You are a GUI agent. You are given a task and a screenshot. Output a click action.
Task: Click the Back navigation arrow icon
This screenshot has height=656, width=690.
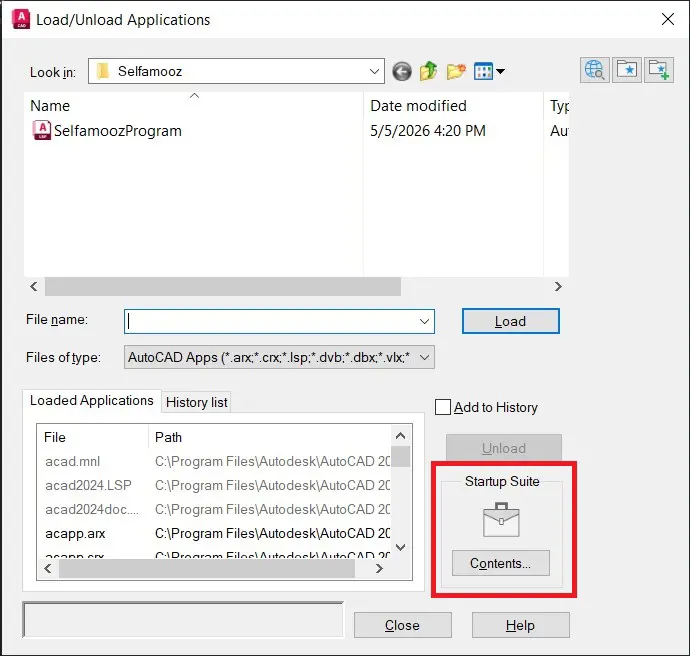[x=402, y=71]
